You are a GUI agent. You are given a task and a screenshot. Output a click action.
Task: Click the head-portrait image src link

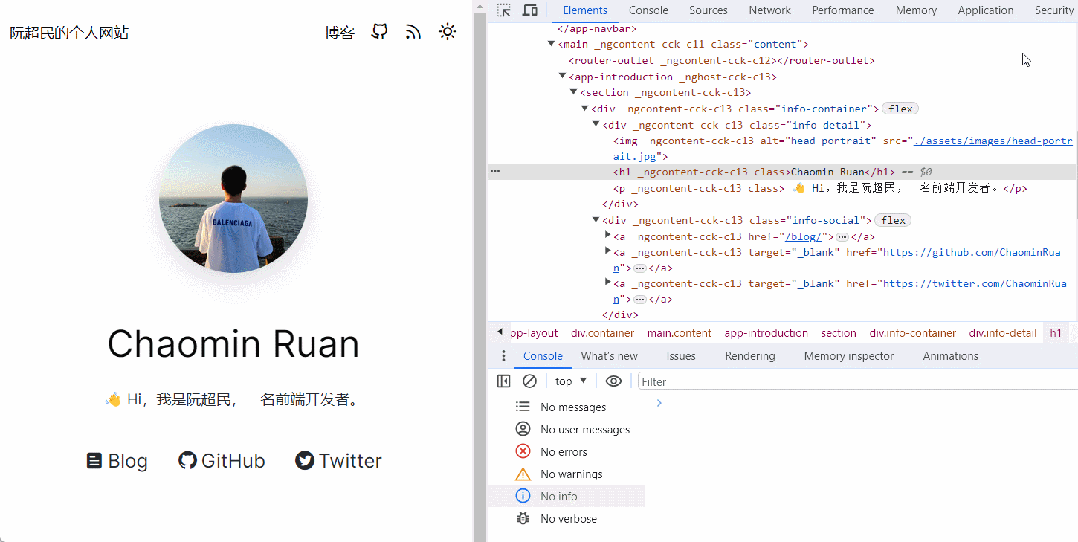coord(993,141)
